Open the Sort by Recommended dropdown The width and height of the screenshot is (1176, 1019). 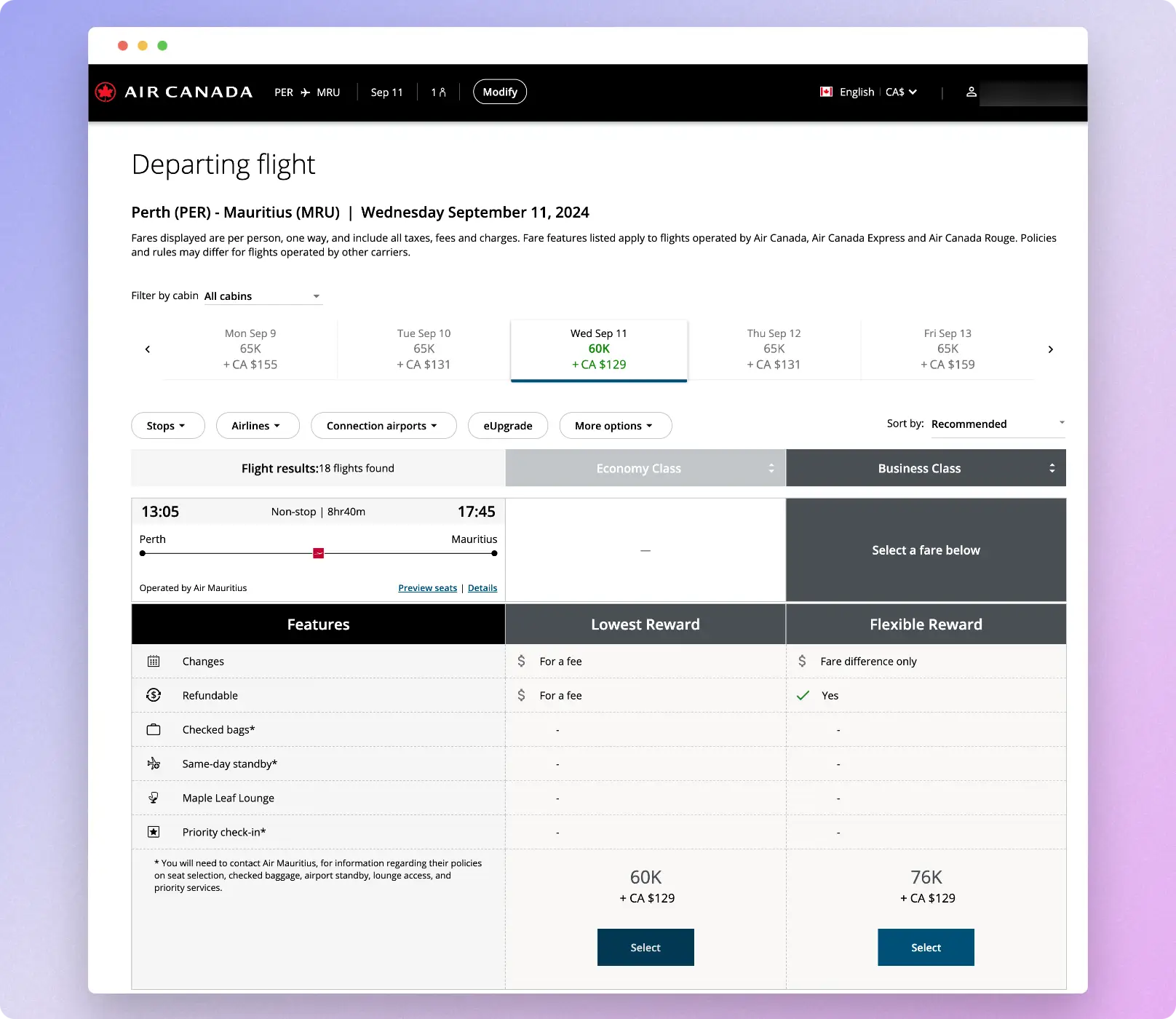point(998,424)
